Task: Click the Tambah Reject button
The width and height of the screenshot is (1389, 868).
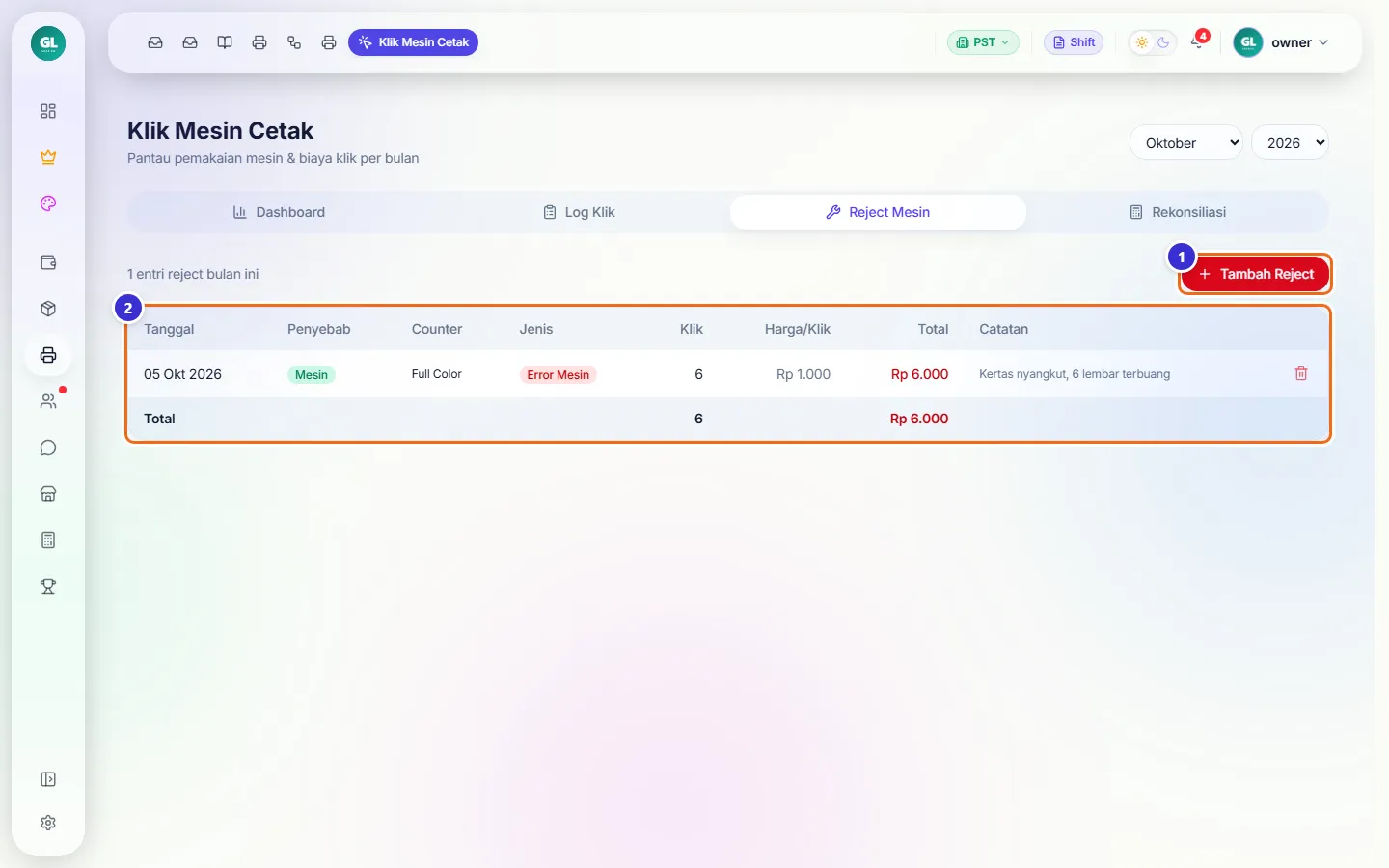Action: [1256, 274]
